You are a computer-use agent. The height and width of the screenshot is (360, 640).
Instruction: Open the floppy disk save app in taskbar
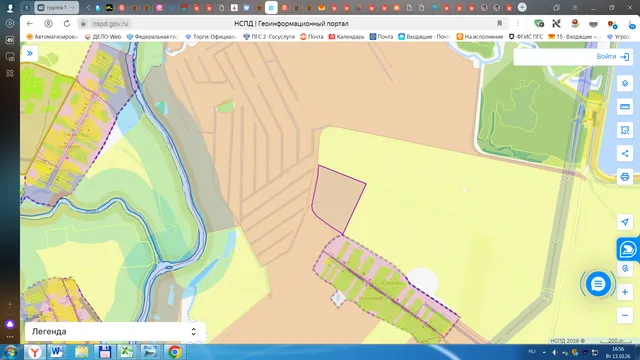104,352
